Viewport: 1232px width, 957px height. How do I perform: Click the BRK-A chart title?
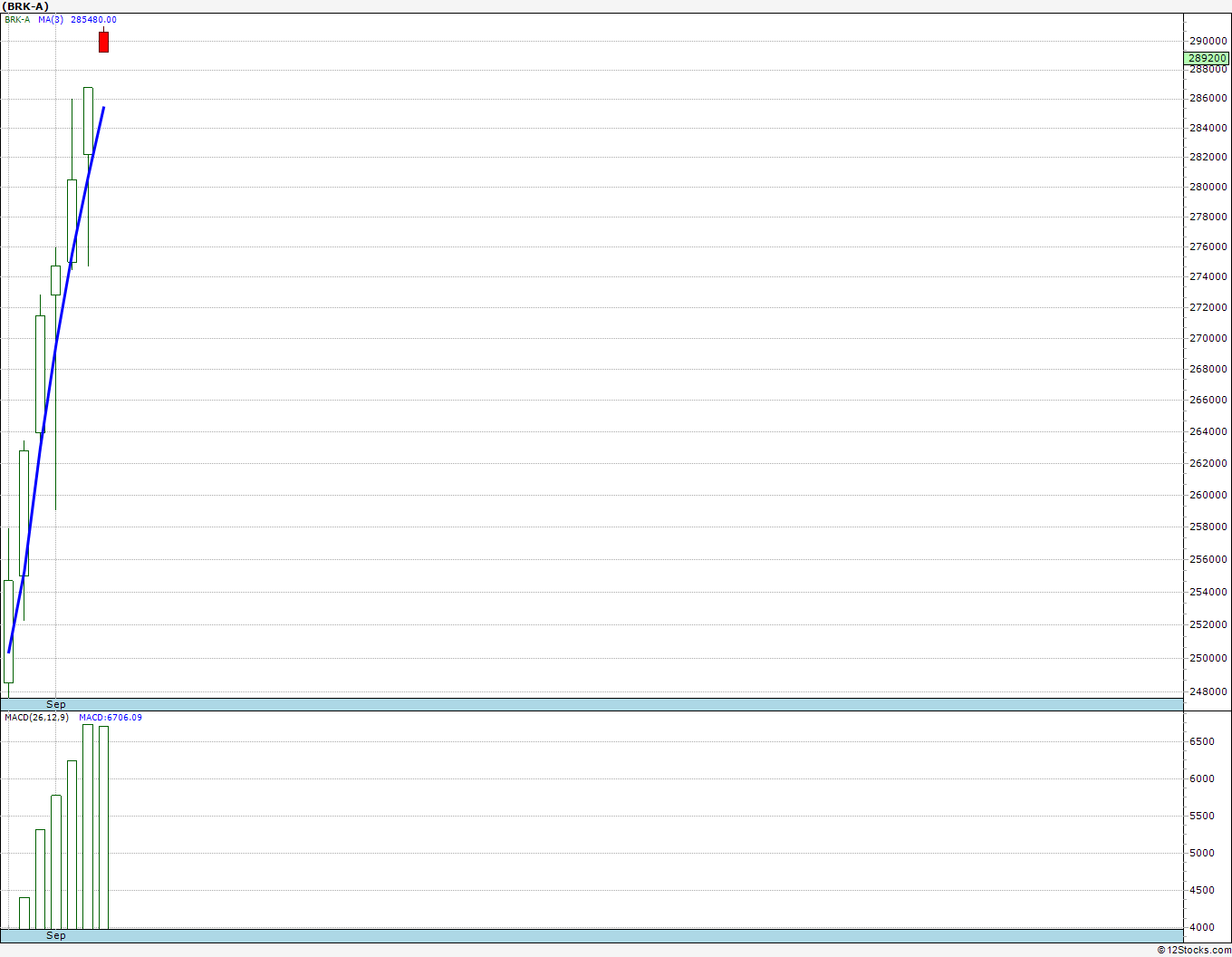(x=26, y=6)
